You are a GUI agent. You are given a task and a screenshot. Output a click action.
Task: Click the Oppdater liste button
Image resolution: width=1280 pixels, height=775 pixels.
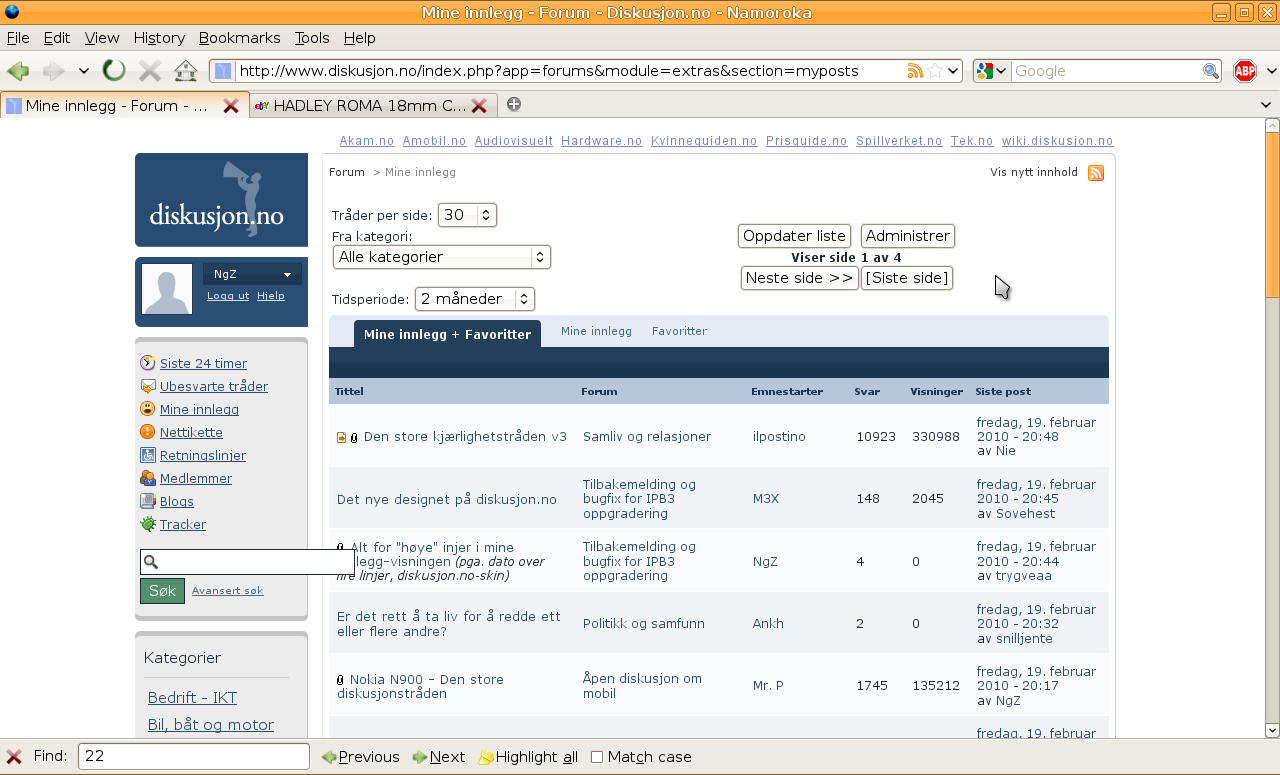(795, 236)
